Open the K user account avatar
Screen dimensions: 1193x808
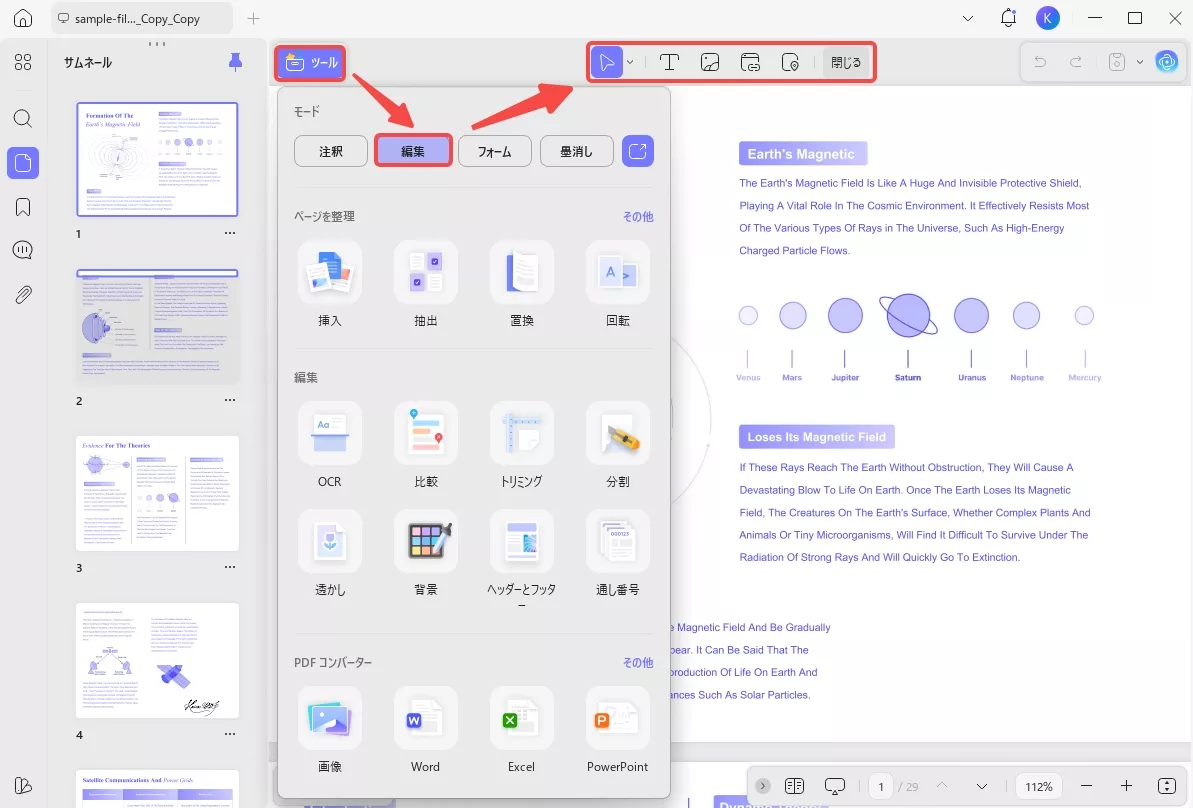pyautogui.click(x=1048, y=18)
